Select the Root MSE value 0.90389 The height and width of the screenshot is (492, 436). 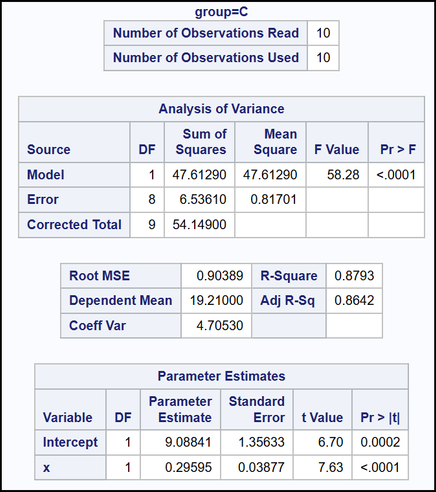220,276
